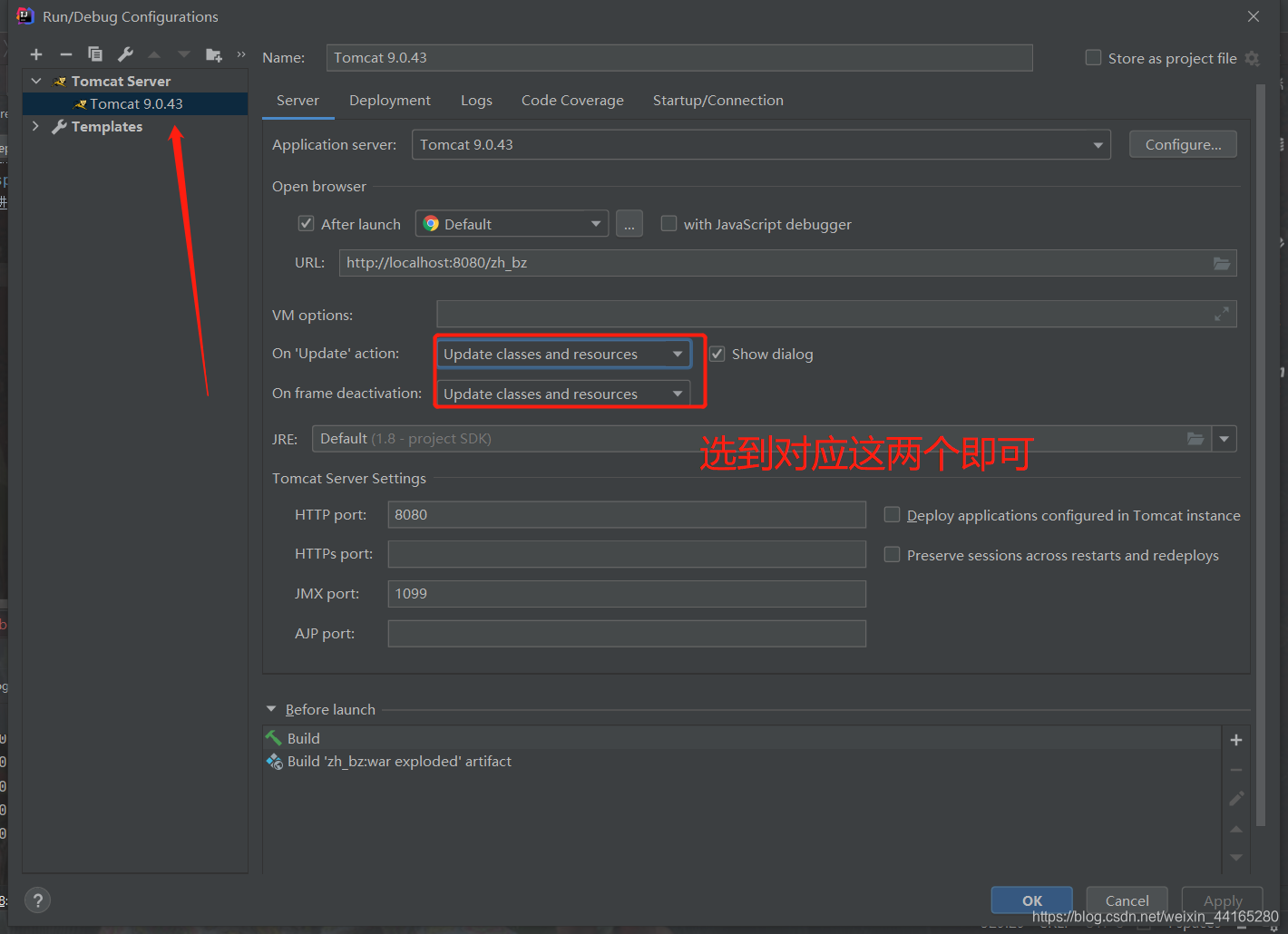Toggle the Show dialog checkbox
1288x934 pixels.
[x=717, y=354]
